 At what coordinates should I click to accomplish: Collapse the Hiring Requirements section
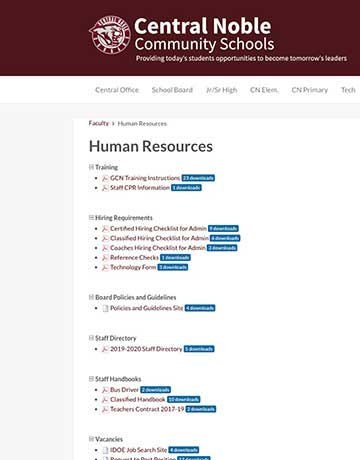pos(91,217)
